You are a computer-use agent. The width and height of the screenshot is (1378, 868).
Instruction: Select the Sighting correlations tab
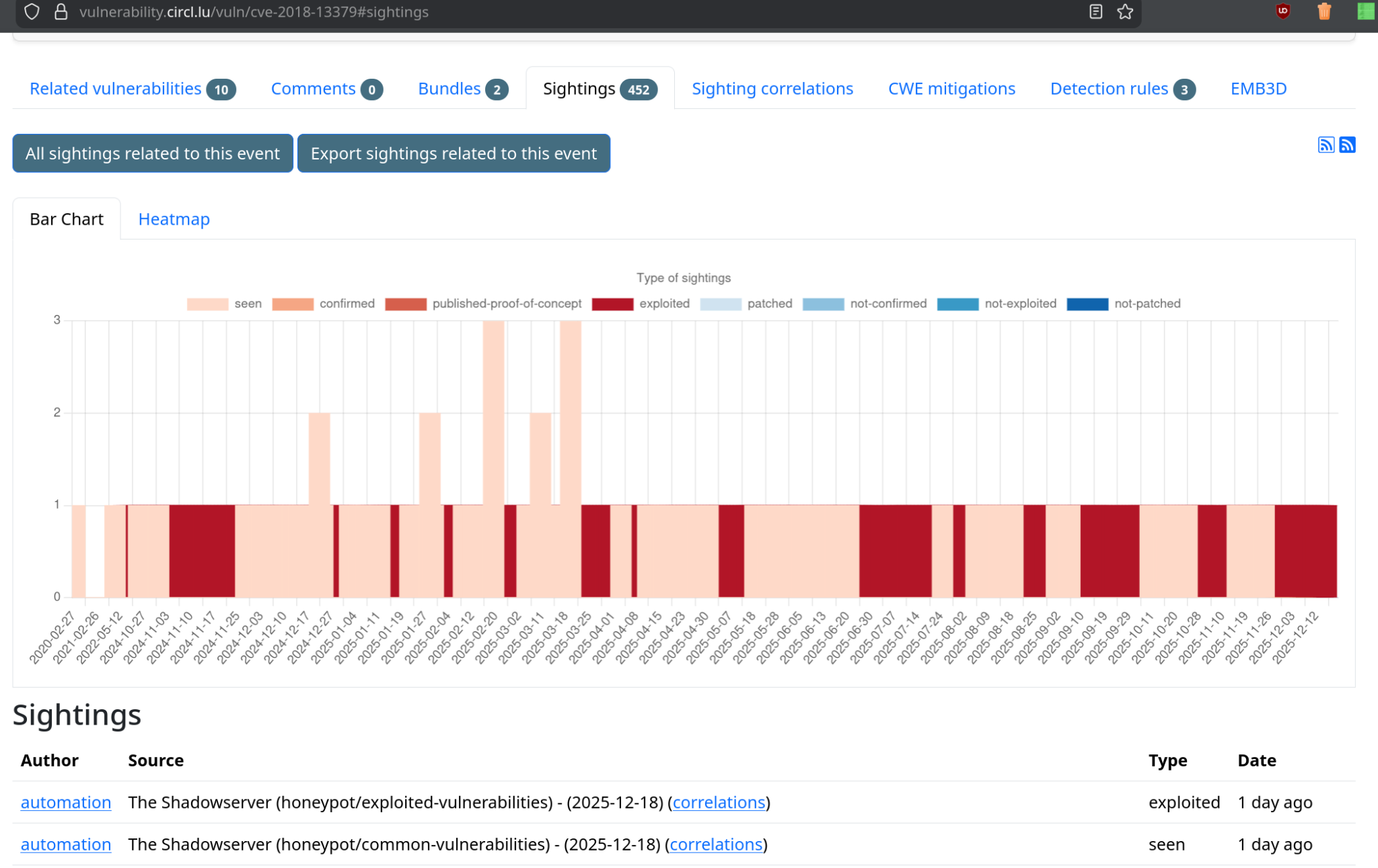[x=772, y=89]
